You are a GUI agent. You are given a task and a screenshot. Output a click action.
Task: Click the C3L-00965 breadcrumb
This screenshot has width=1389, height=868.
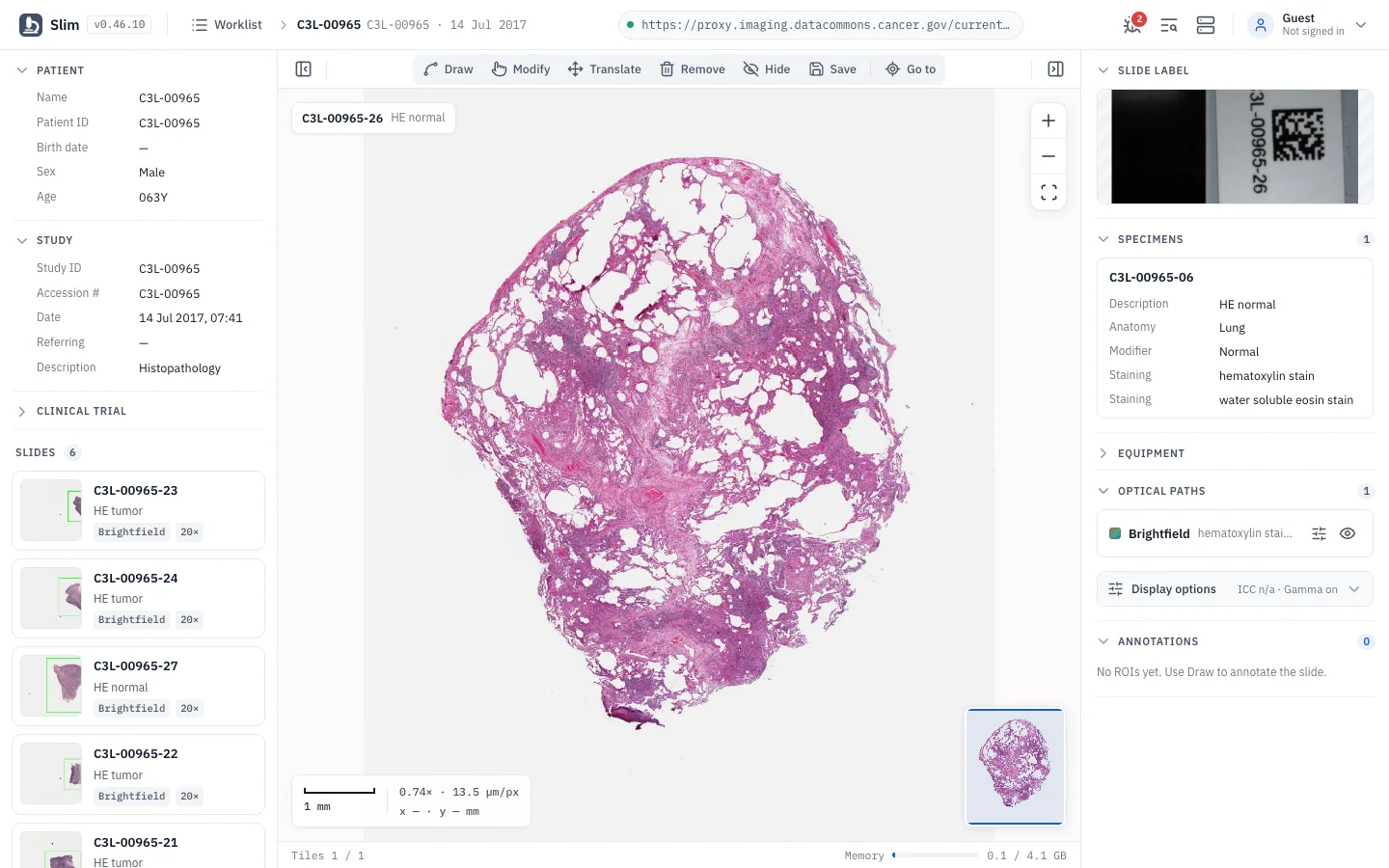(x=328, y=25)
